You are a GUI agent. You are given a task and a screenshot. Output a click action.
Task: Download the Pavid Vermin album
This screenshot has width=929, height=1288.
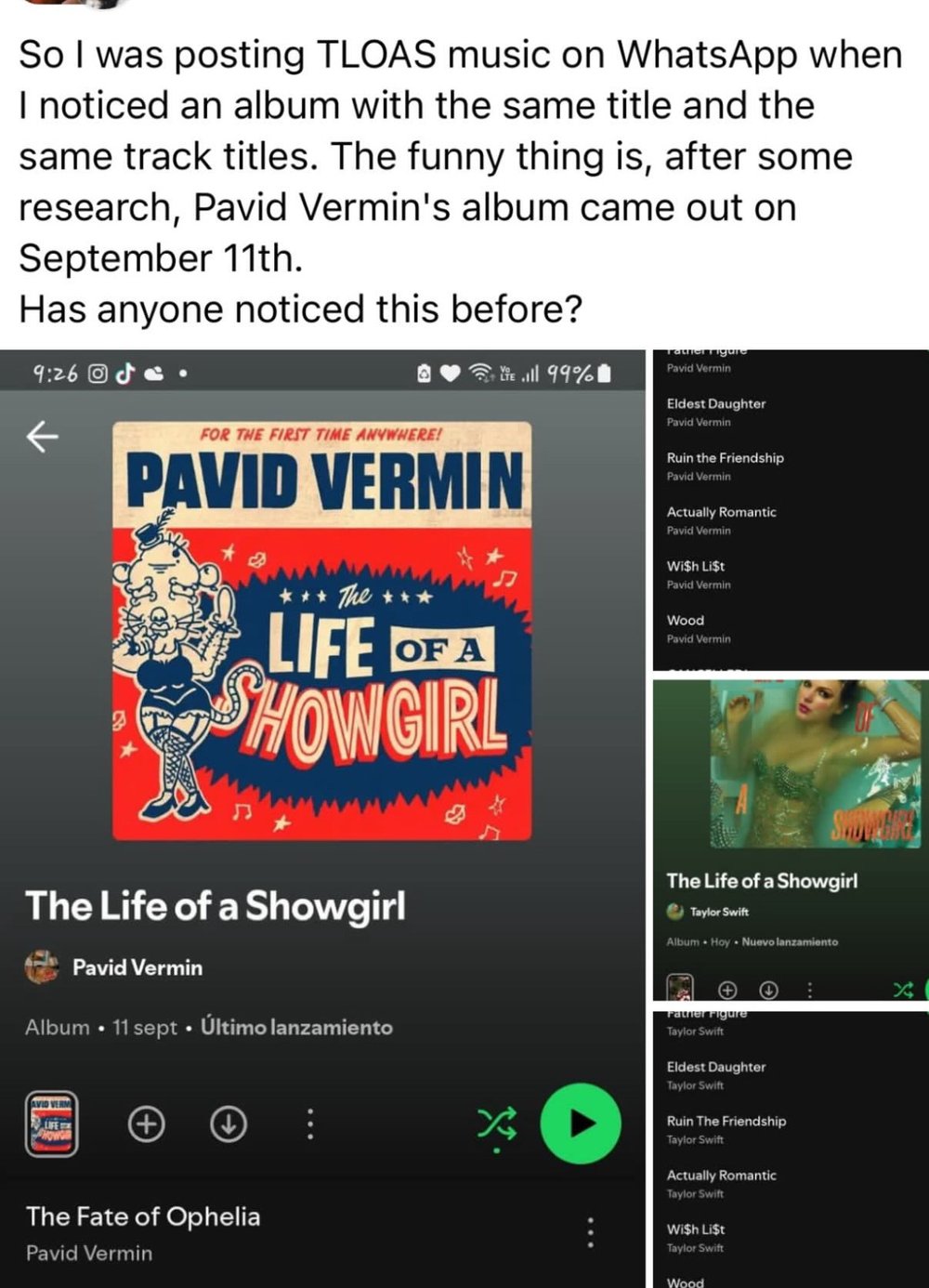(229, 1124)
